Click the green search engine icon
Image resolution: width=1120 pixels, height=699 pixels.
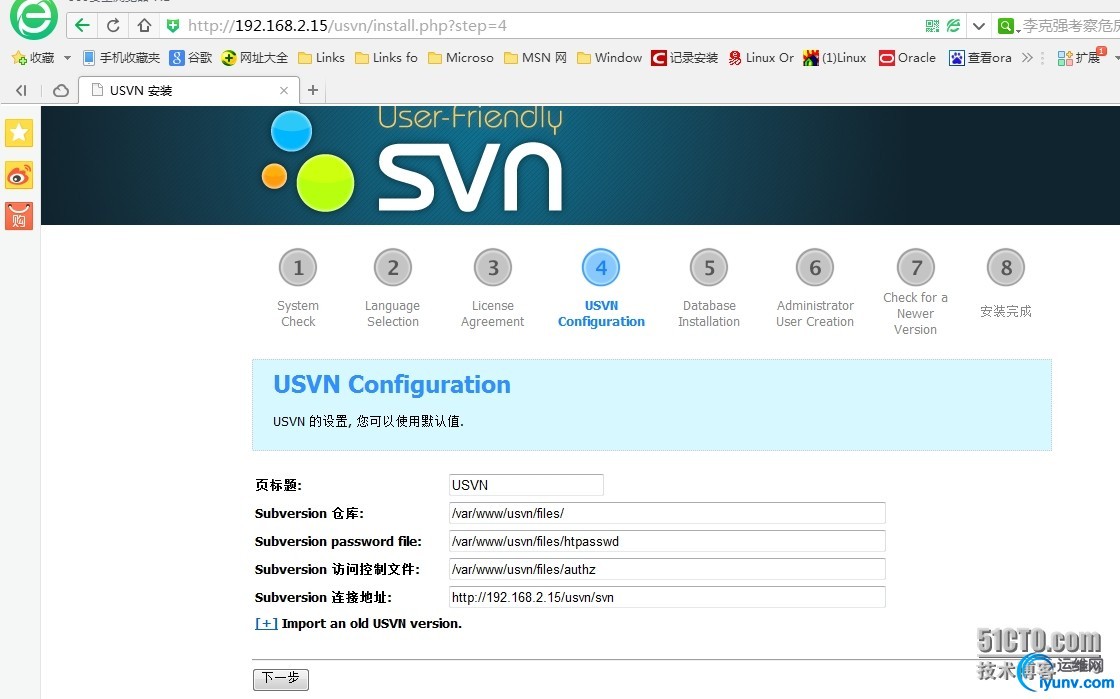[1006, 26]
